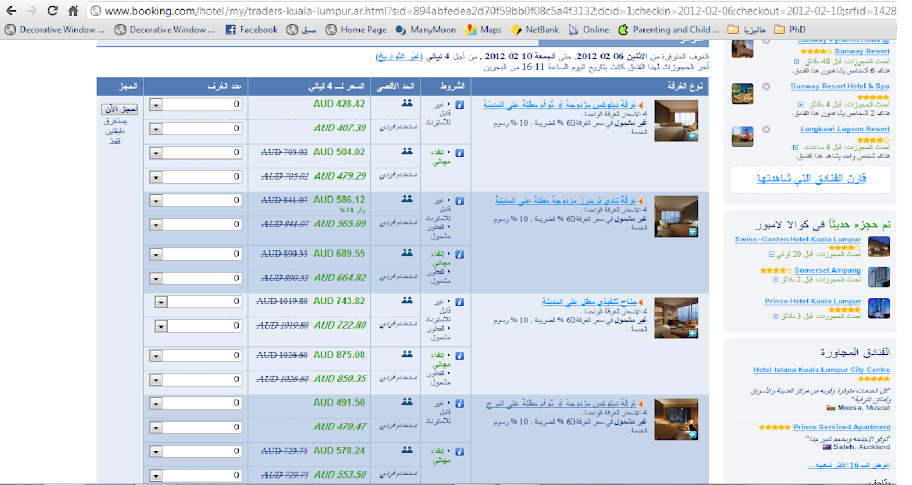912x485 pixels.
Task: Click the info icon in the AUD 578.24 row
Action: click(459, 451)
